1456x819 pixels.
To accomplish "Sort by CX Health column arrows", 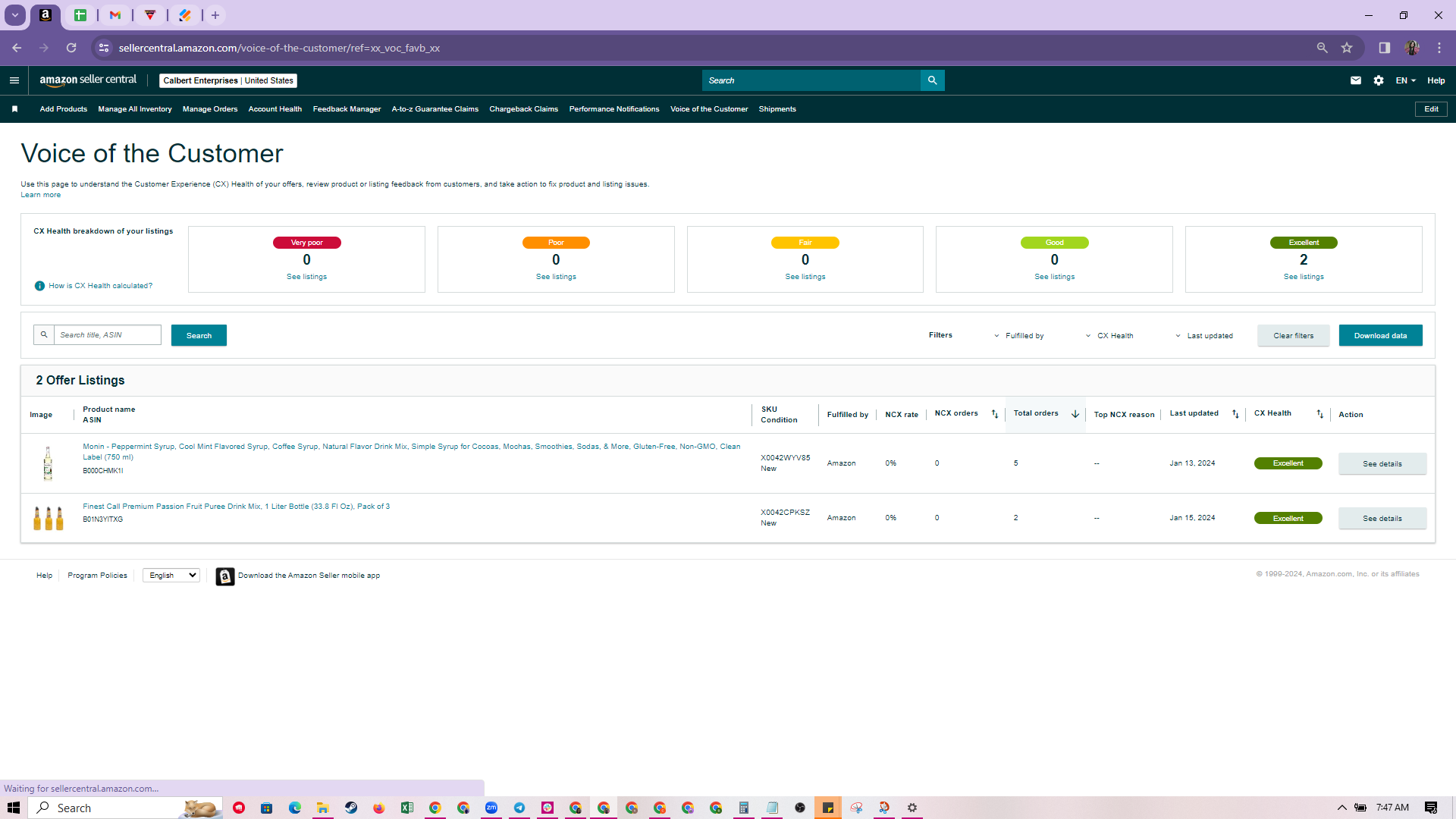I will (x=1320, y=414).
